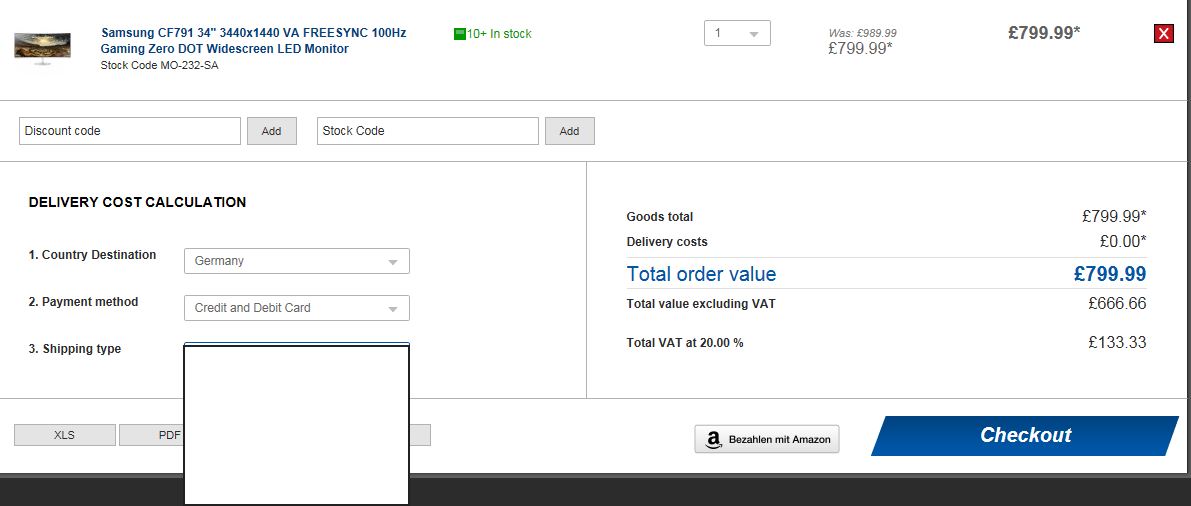This screenshot has width=1191, height=506.
Task: Open the quantity dropdown showing 1
Action: point(737,33)
